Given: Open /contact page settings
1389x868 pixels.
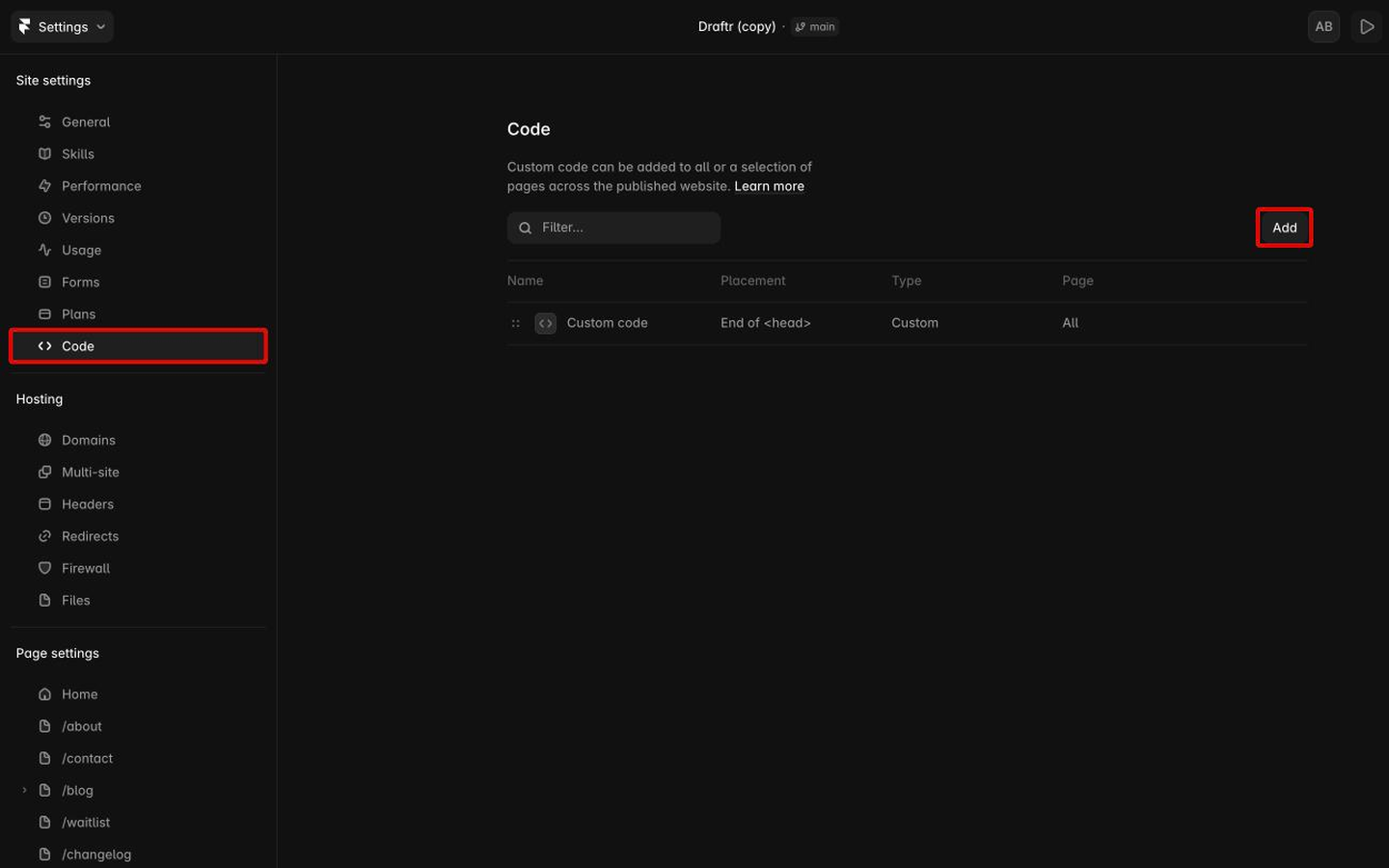Looking at the screenshot, I should point(138,758).
